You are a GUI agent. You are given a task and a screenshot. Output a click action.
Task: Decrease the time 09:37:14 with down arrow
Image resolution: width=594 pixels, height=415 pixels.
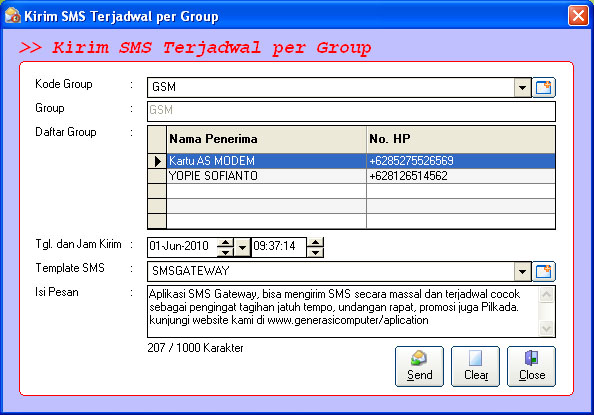316,252
